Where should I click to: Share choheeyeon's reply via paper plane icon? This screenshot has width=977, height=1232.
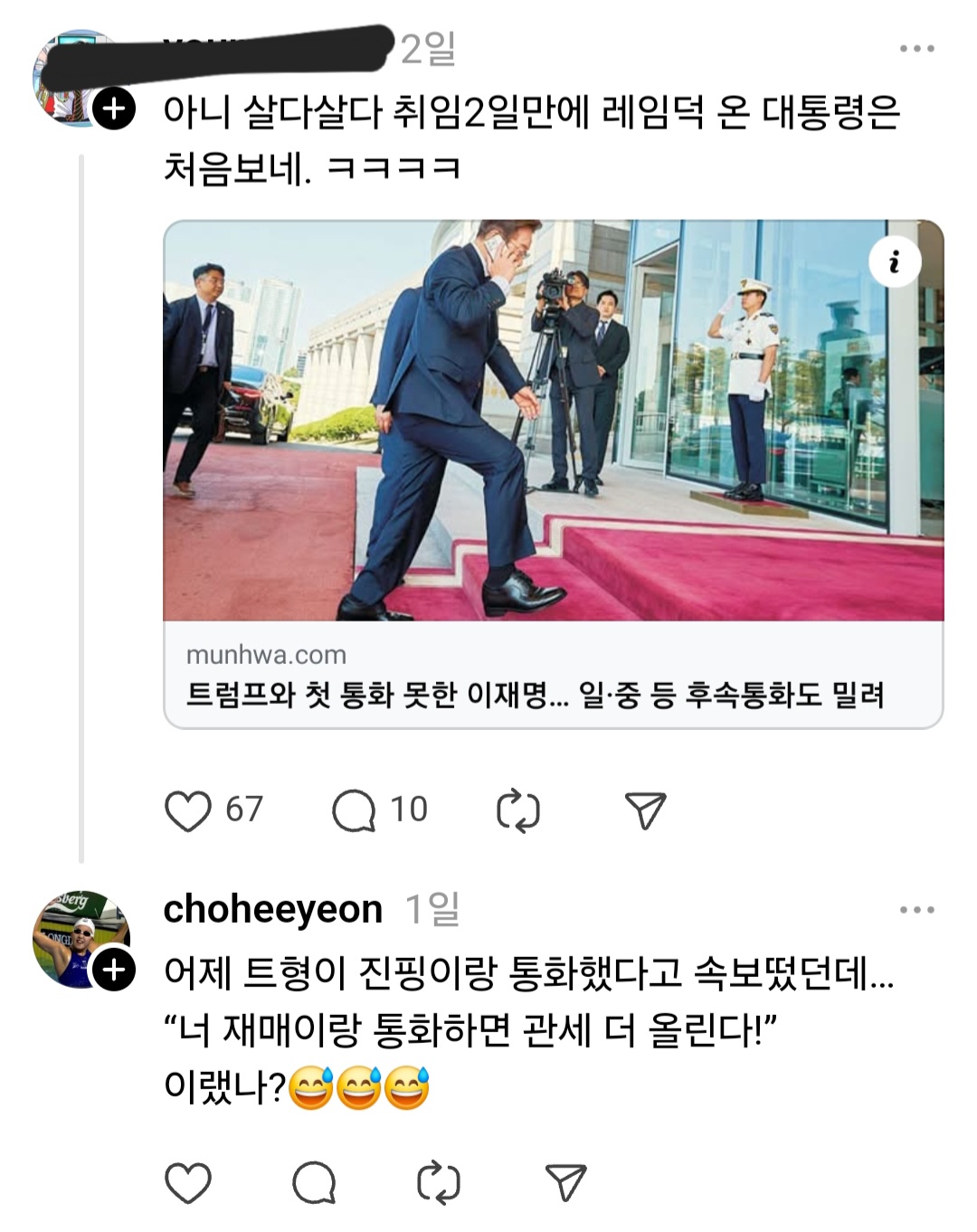pos(566,1182)
